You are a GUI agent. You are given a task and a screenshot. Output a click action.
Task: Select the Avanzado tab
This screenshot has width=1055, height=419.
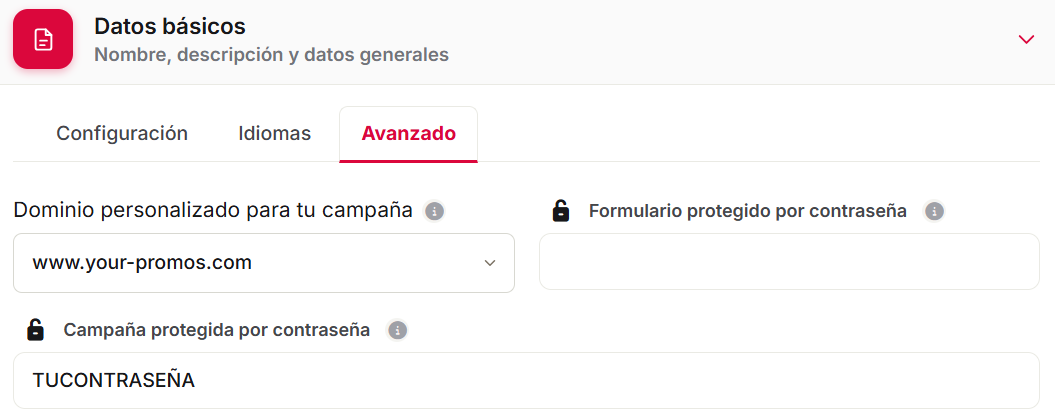point(408,134)
